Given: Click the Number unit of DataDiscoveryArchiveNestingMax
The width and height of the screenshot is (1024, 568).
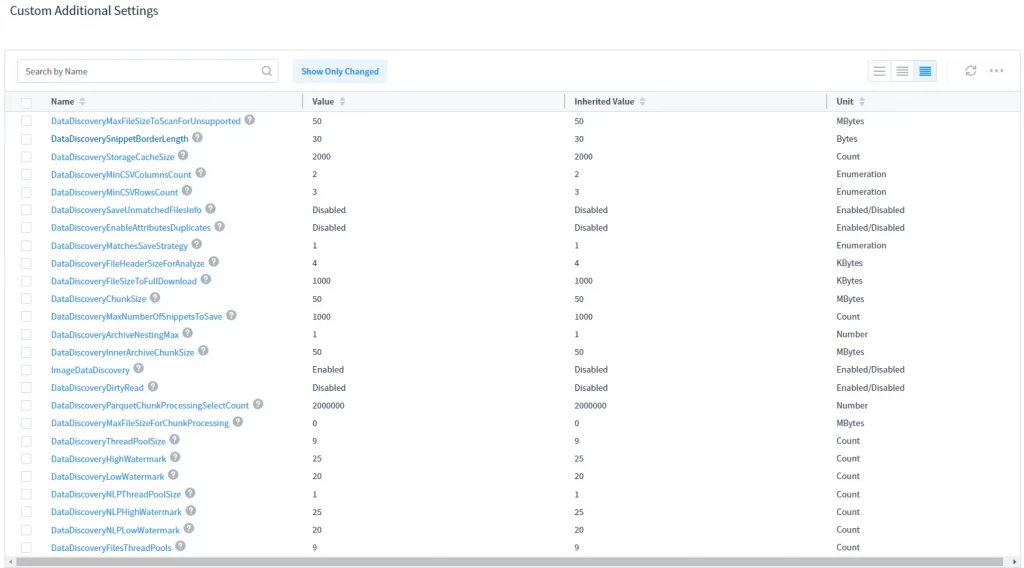Looking at the screenshot, I should [x=852, y=334].
